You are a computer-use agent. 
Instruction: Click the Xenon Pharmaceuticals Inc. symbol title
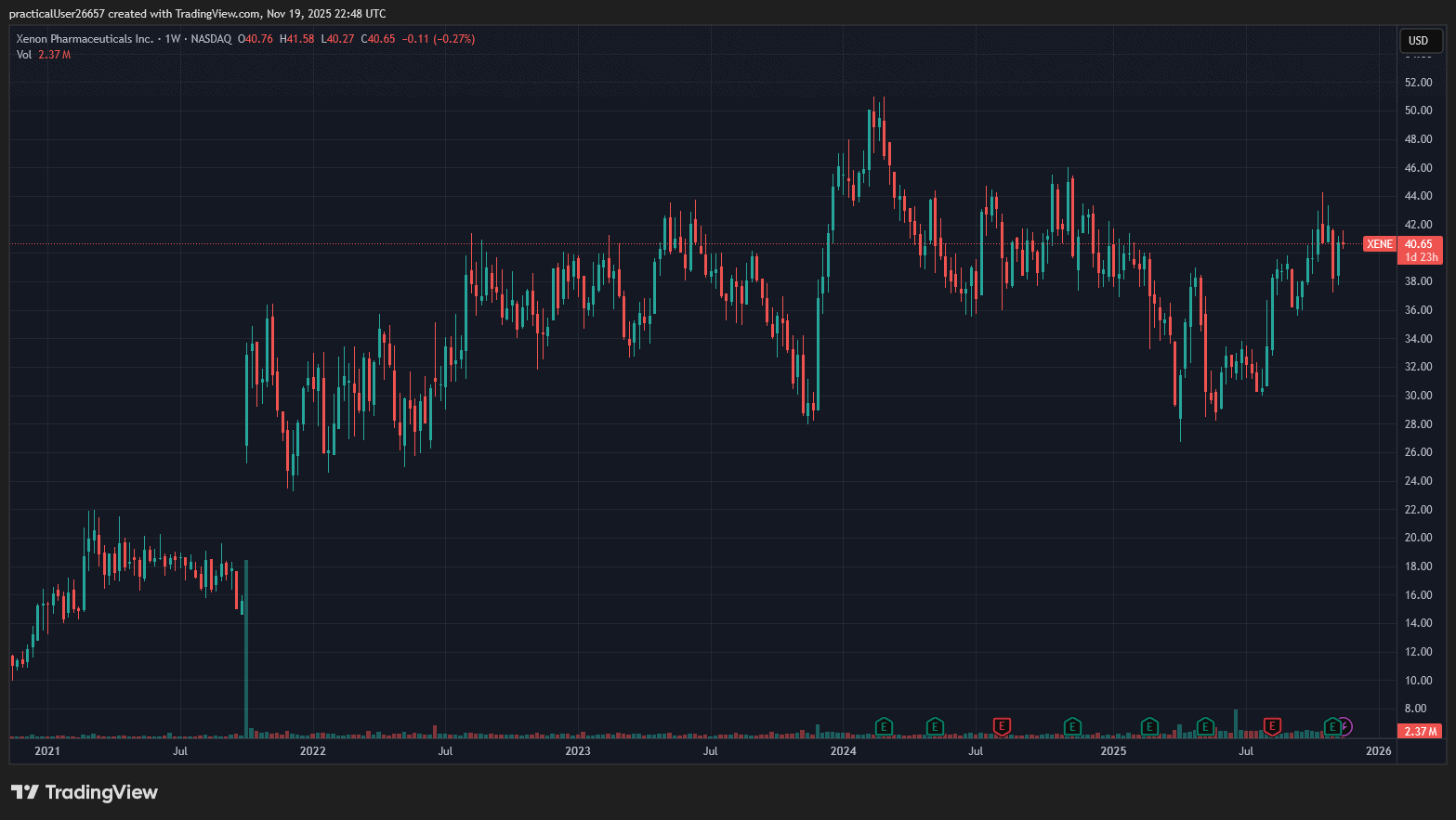(x=85, y=39)
